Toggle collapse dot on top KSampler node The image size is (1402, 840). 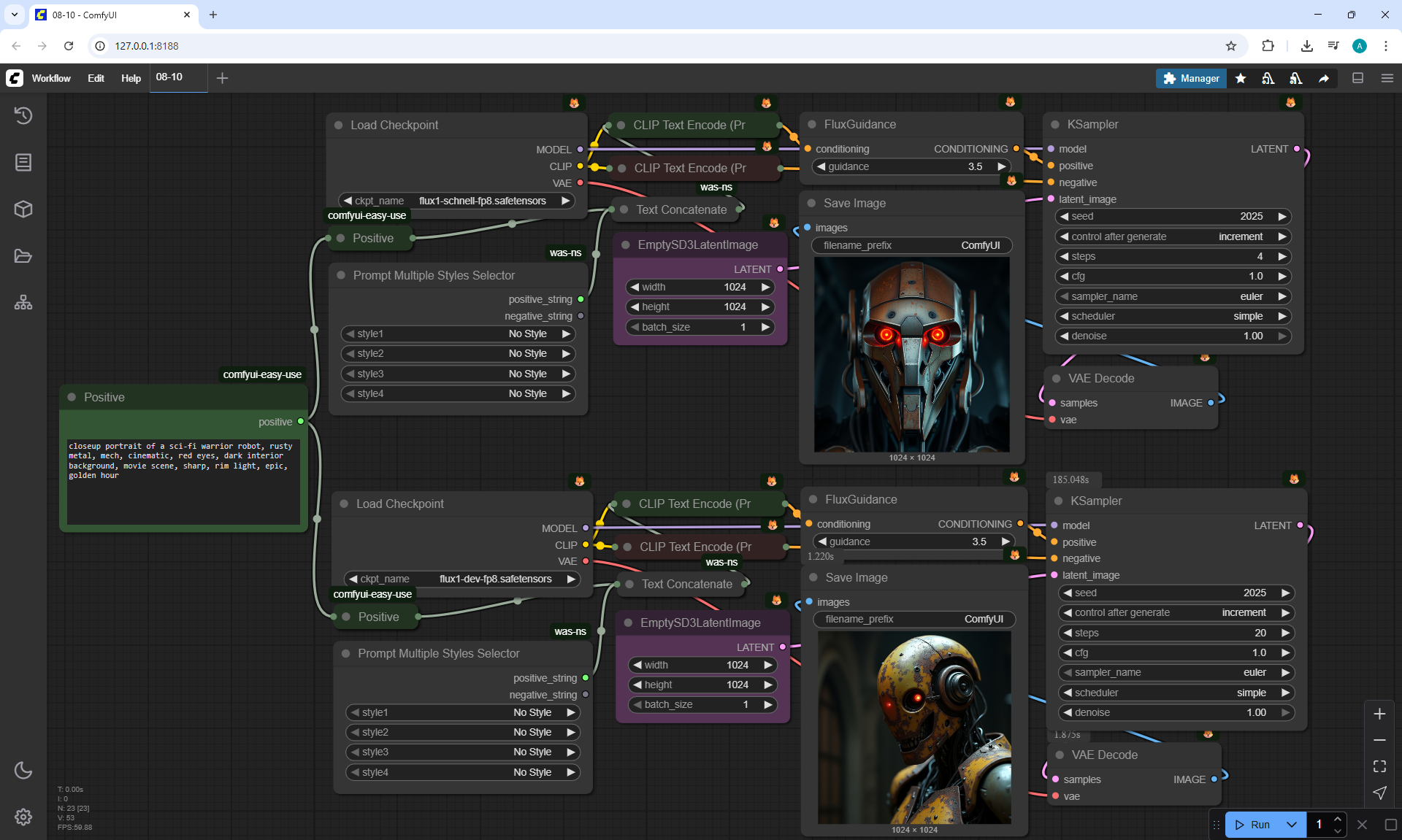point(1054,125)
